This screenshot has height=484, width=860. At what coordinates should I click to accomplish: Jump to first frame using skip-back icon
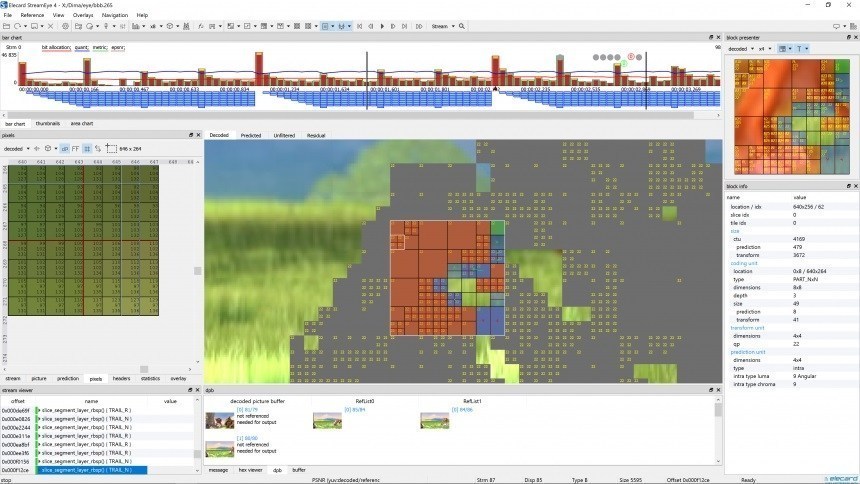tap(360, 26)
